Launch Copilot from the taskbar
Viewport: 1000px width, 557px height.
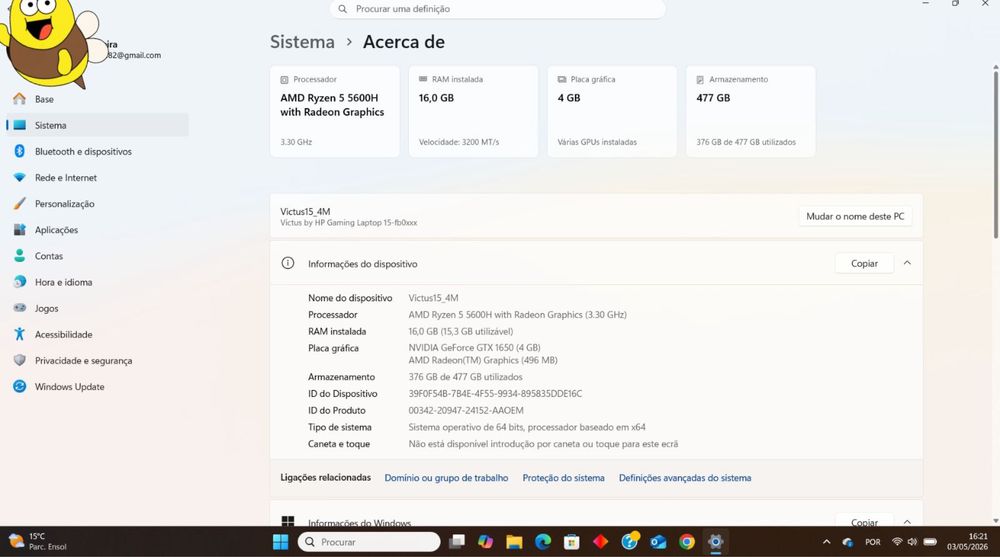point(485,542)
